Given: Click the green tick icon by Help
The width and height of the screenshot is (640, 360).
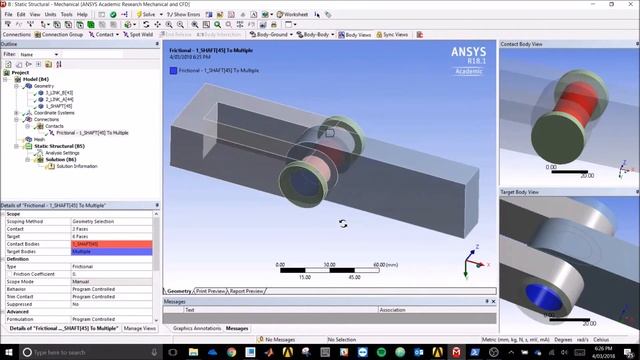Looking at the screenshot, I should pos(113,14).
